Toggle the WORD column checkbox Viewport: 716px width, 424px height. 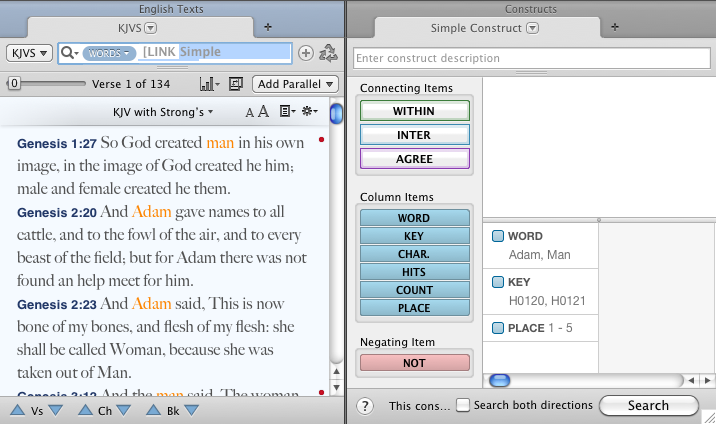coord(497,236)
